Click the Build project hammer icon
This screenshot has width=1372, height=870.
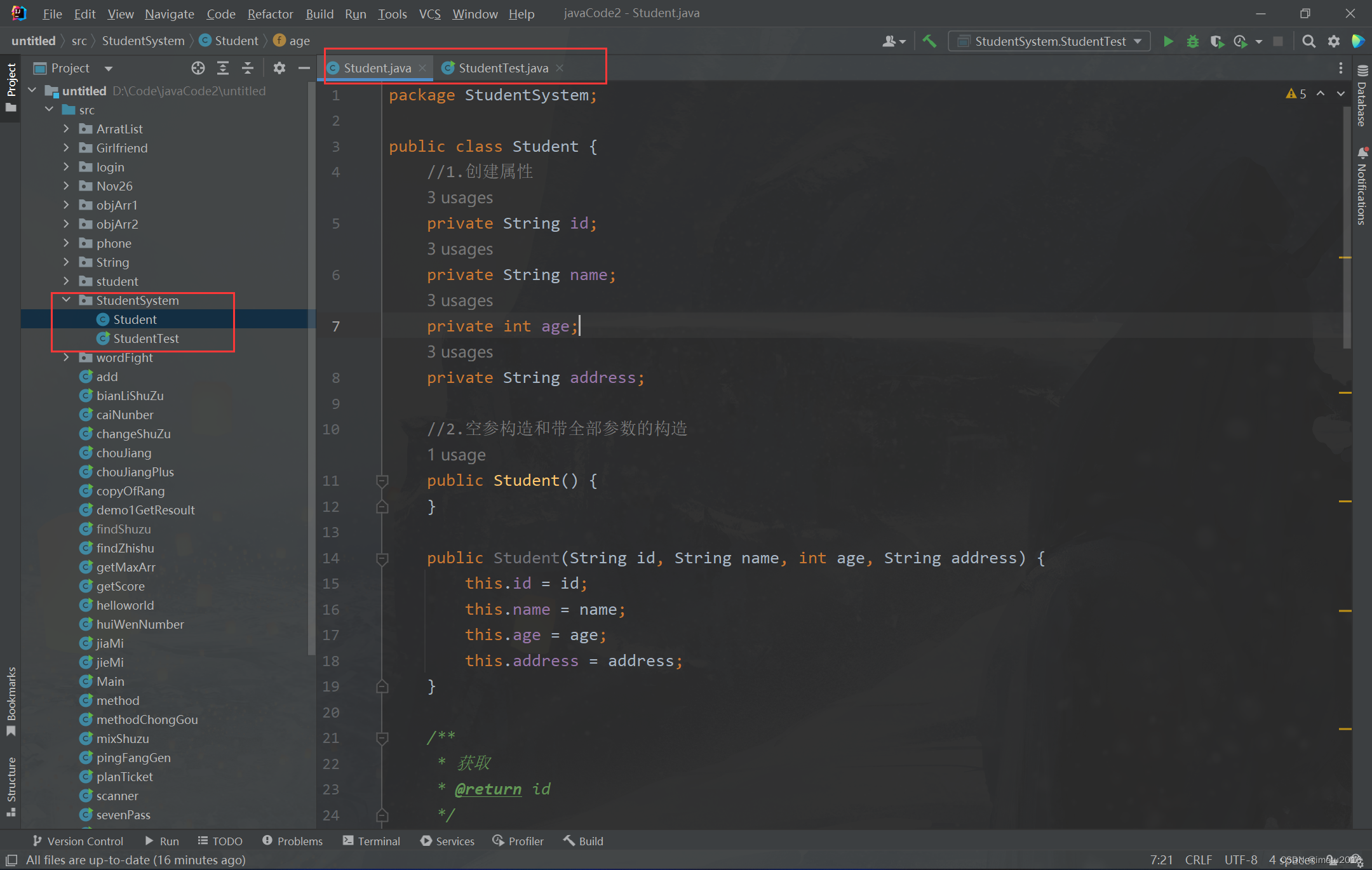click(x=929, y=41)
